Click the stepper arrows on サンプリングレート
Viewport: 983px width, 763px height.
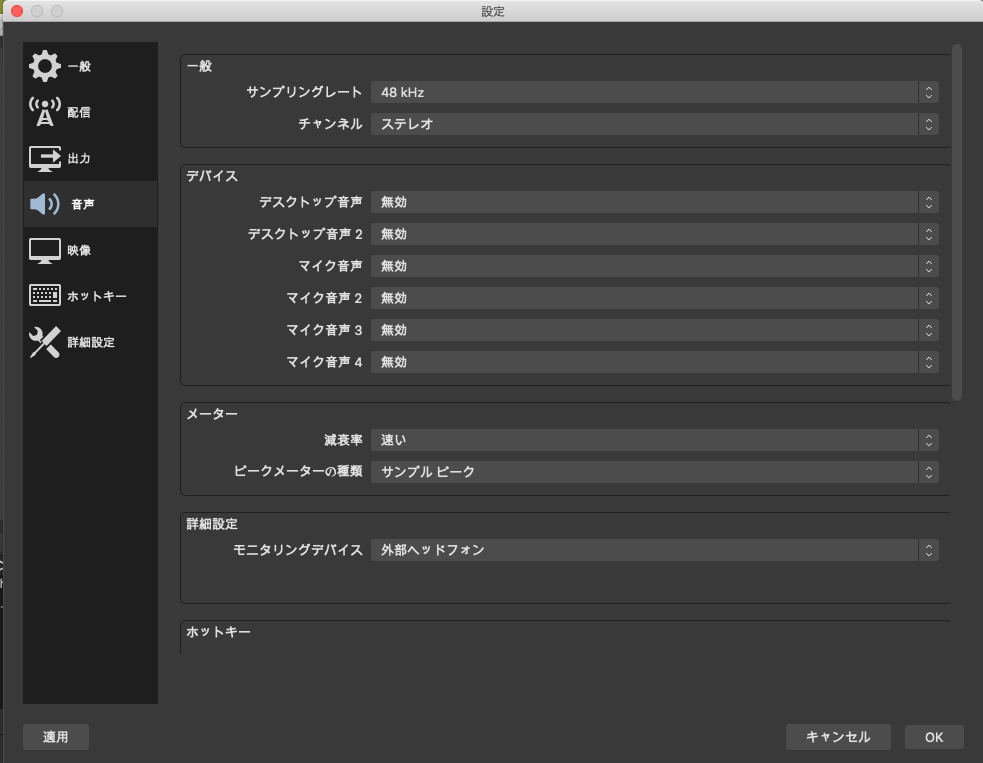[x=928, y=92]
